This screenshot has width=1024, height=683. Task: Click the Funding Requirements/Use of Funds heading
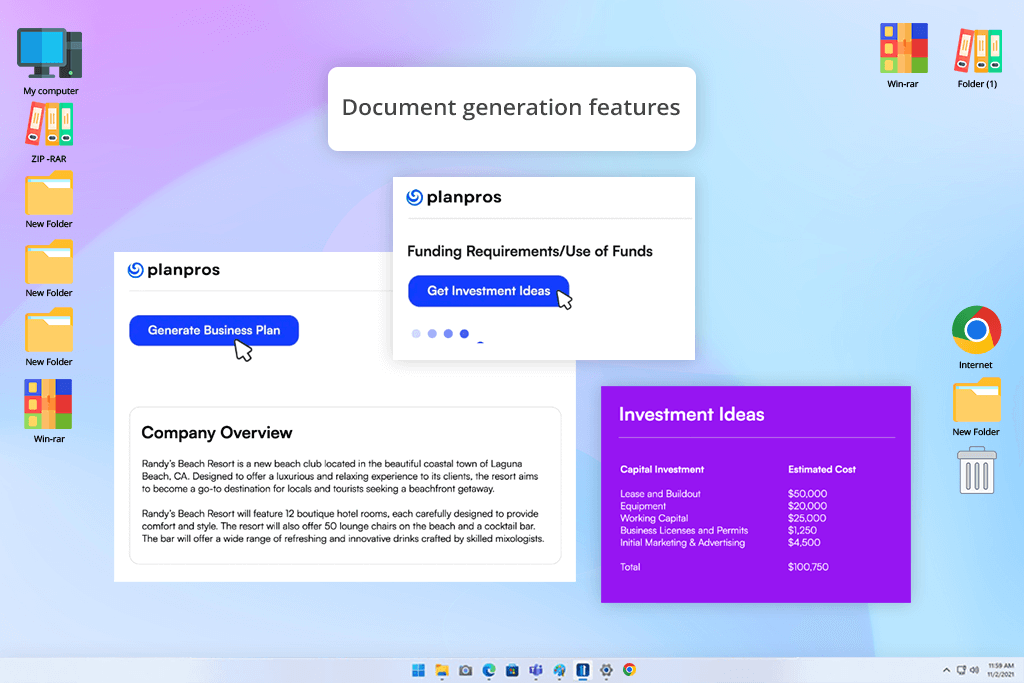[x=530, y=251]
